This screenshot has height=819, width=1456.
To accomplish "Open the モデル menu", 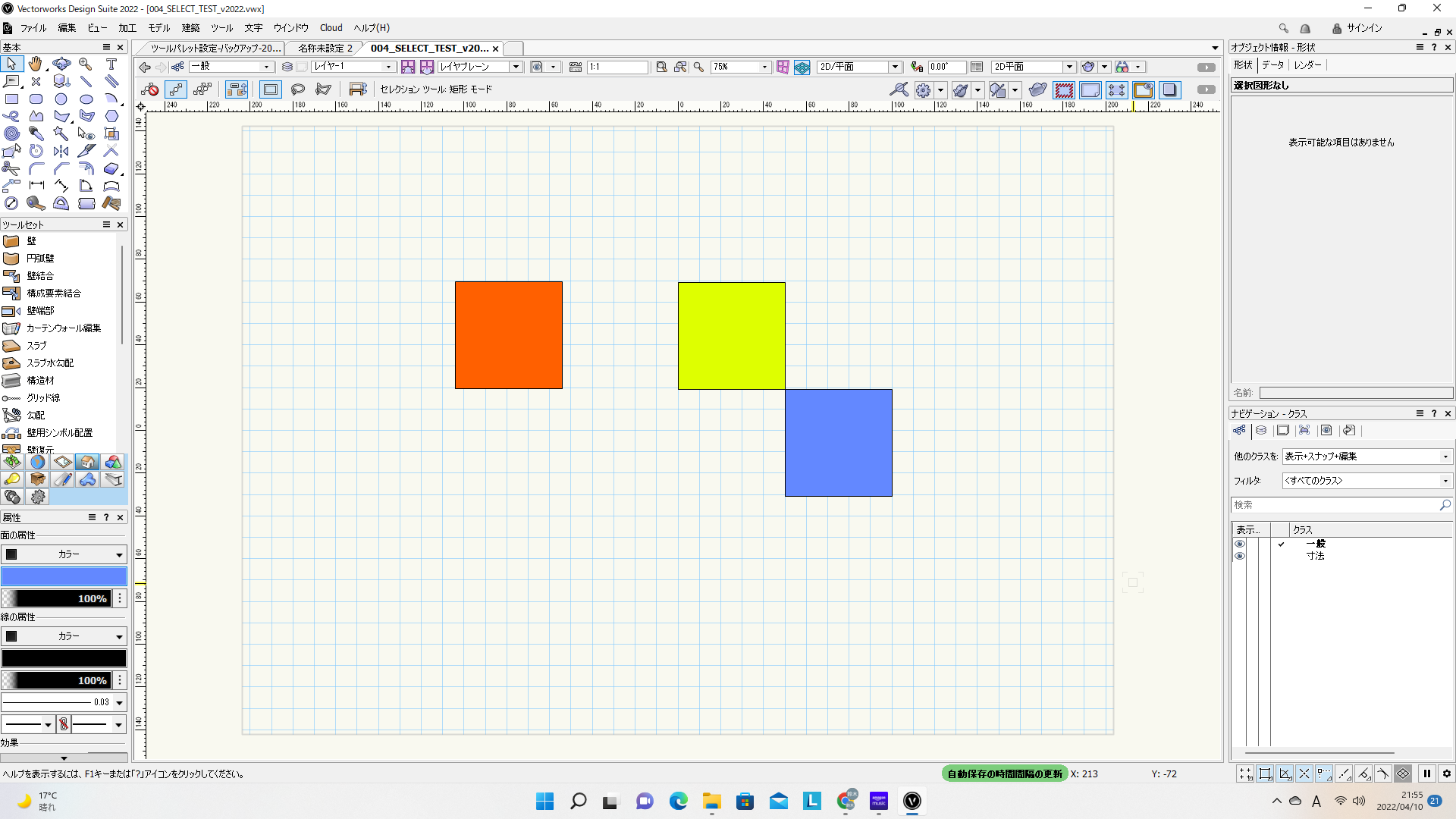I will tap(159, 28).
